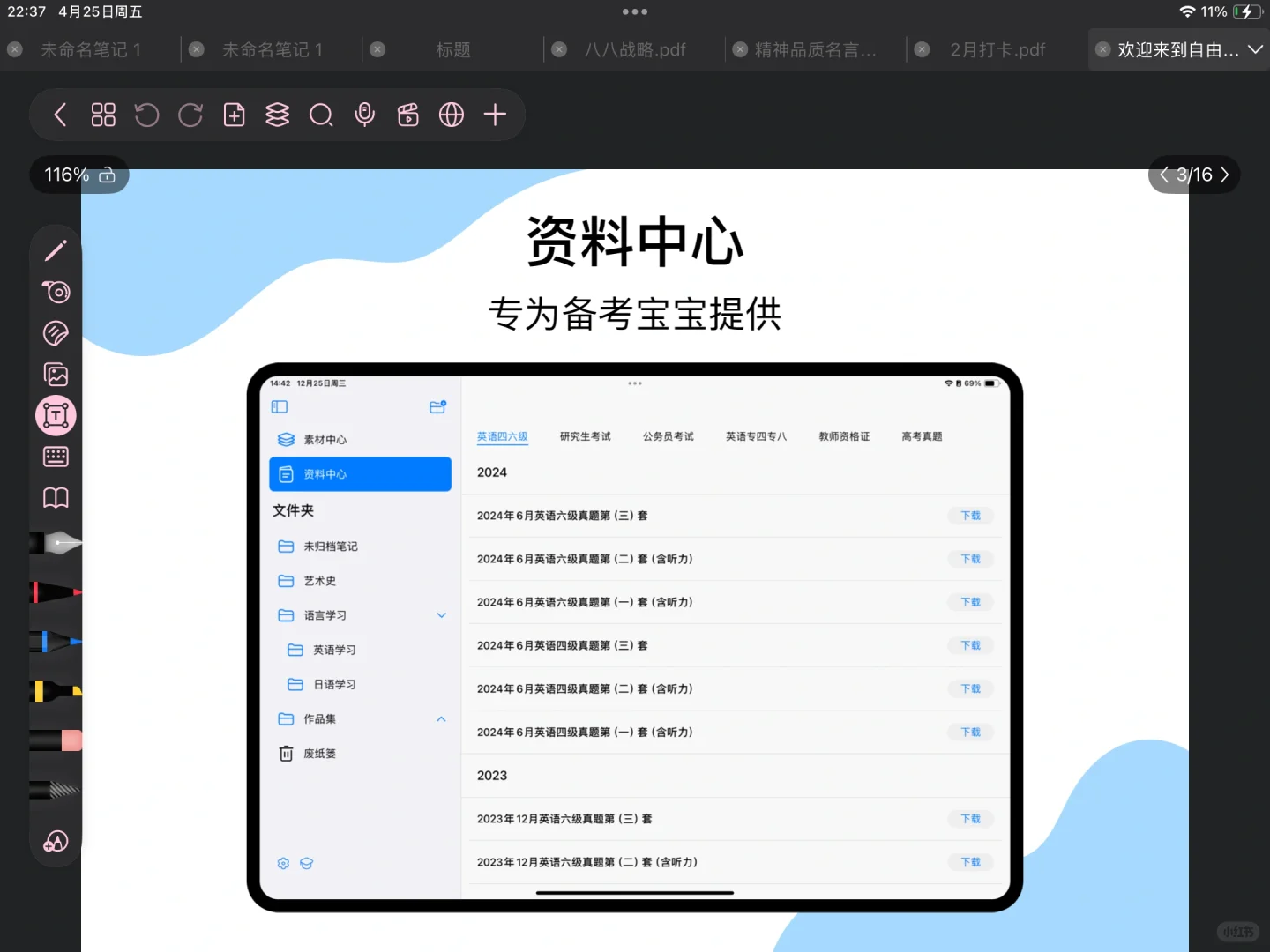Open reading mode with the book icon
This screenshot has height=952, width=1270.
[56, 498]
